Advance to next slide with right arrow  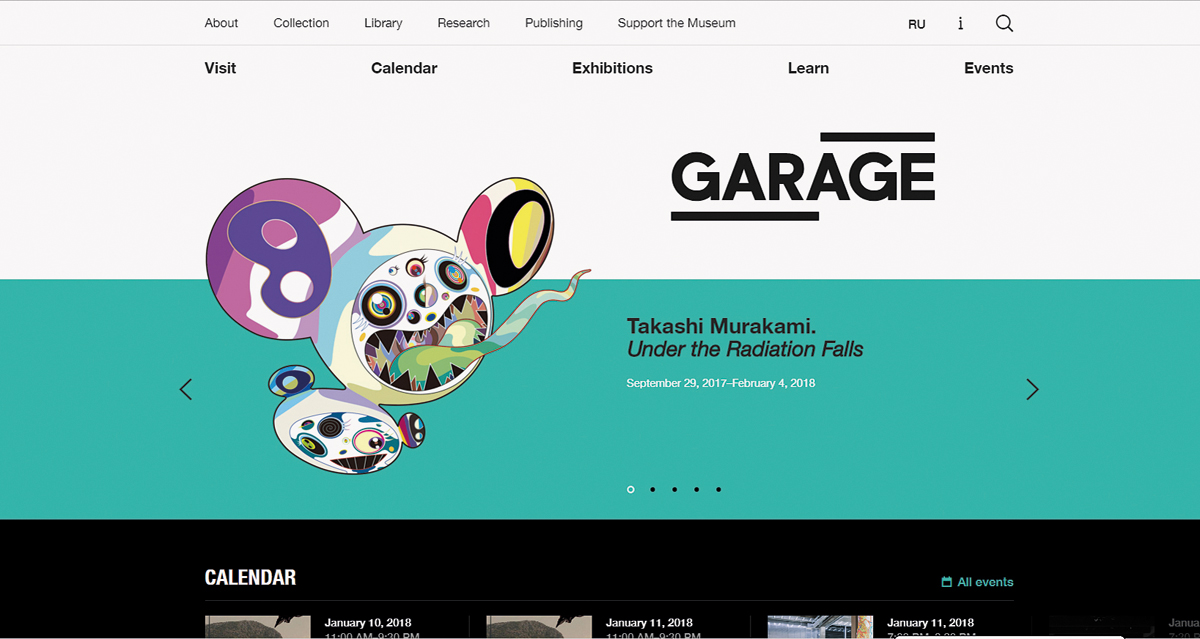pos(1032,389)
